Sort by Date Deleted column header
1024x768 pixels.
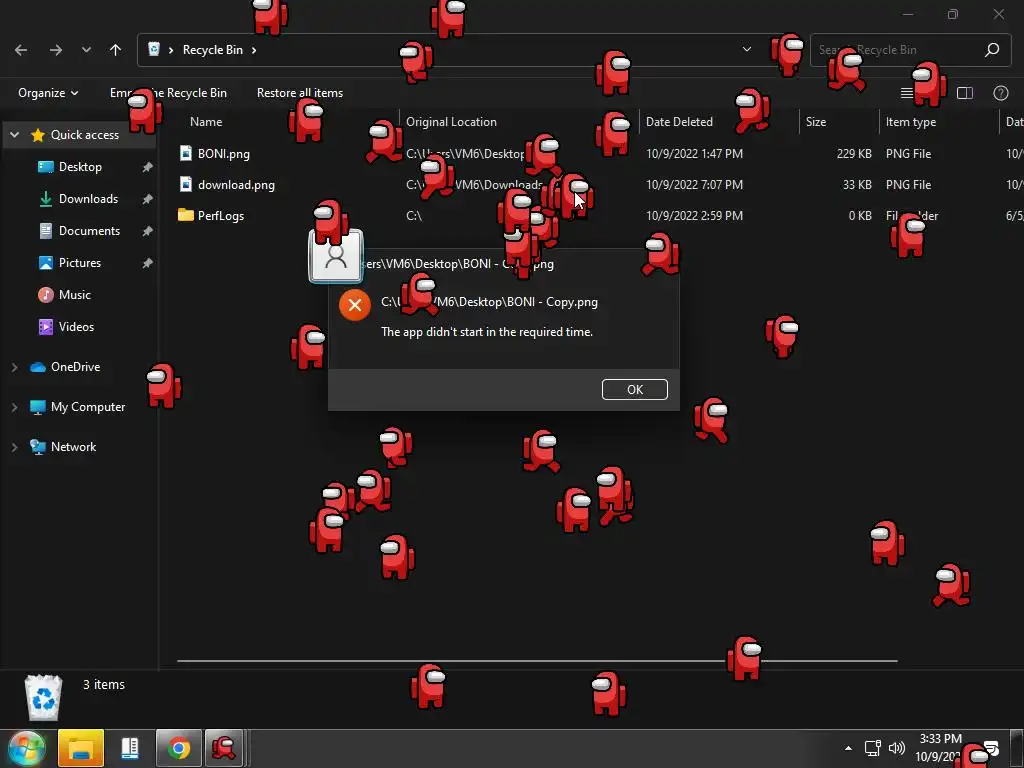679,121
